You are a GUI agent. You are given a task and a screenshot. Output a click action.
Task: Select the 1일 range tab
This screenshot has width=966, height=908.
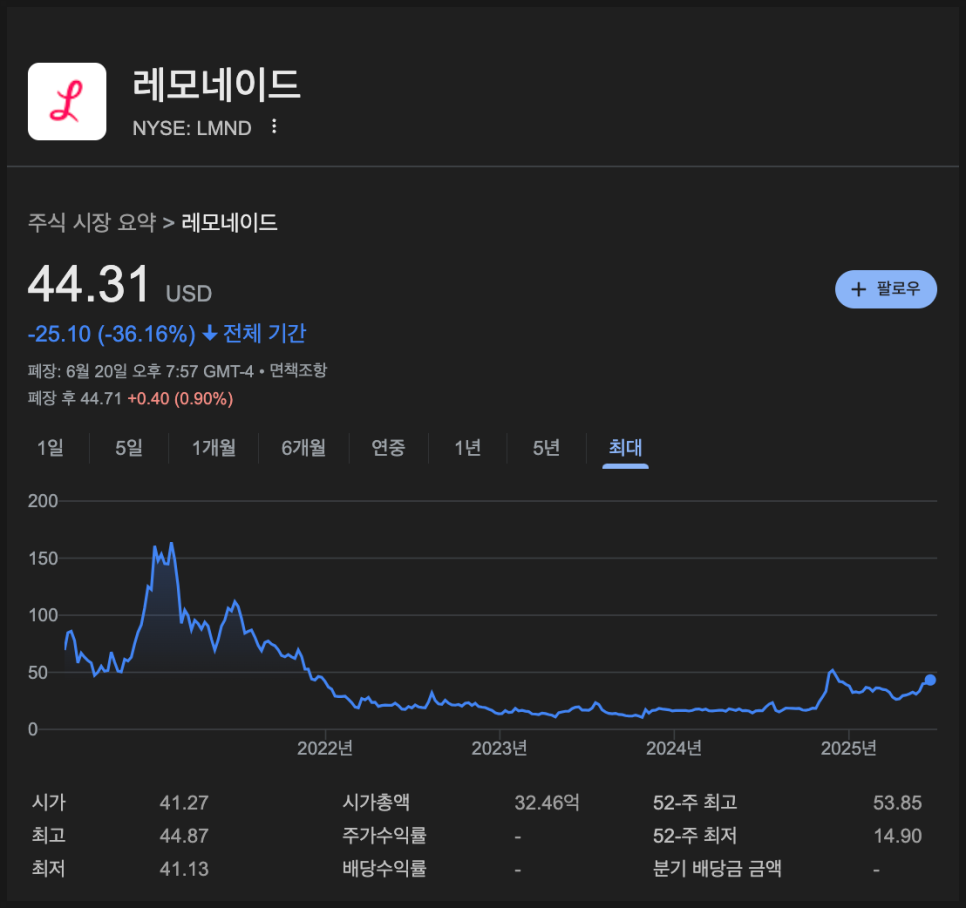pyautogui.click(x=51, y=447)
